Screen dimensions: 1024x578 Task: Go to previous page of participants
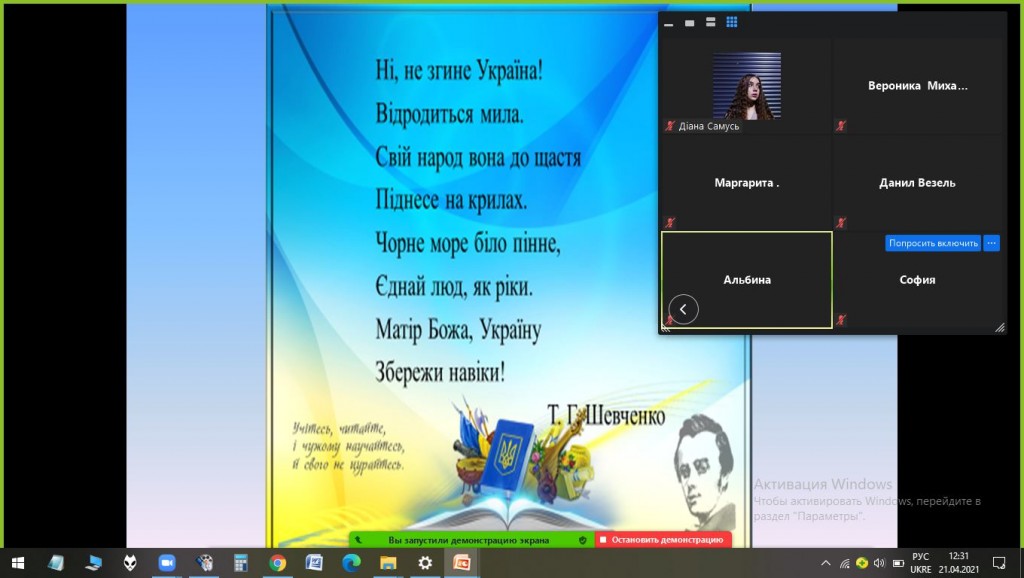(683, 310)
